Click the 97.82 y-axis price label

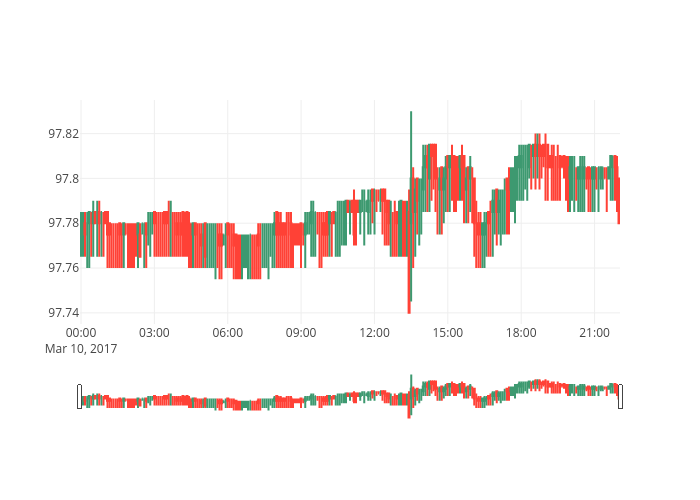63,134
